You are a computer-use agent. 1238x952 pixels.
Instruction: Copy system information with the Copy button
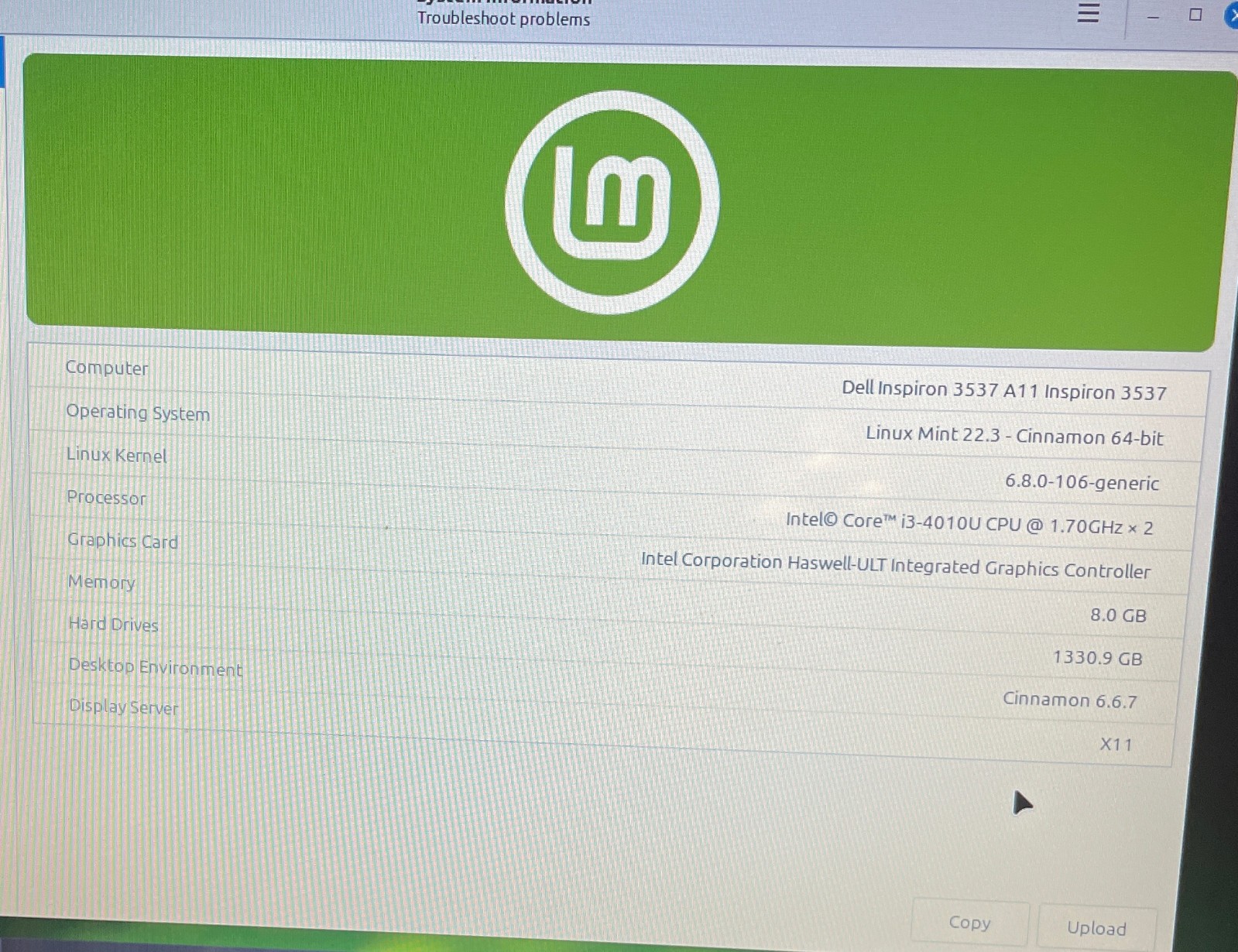tap(970, 923)
